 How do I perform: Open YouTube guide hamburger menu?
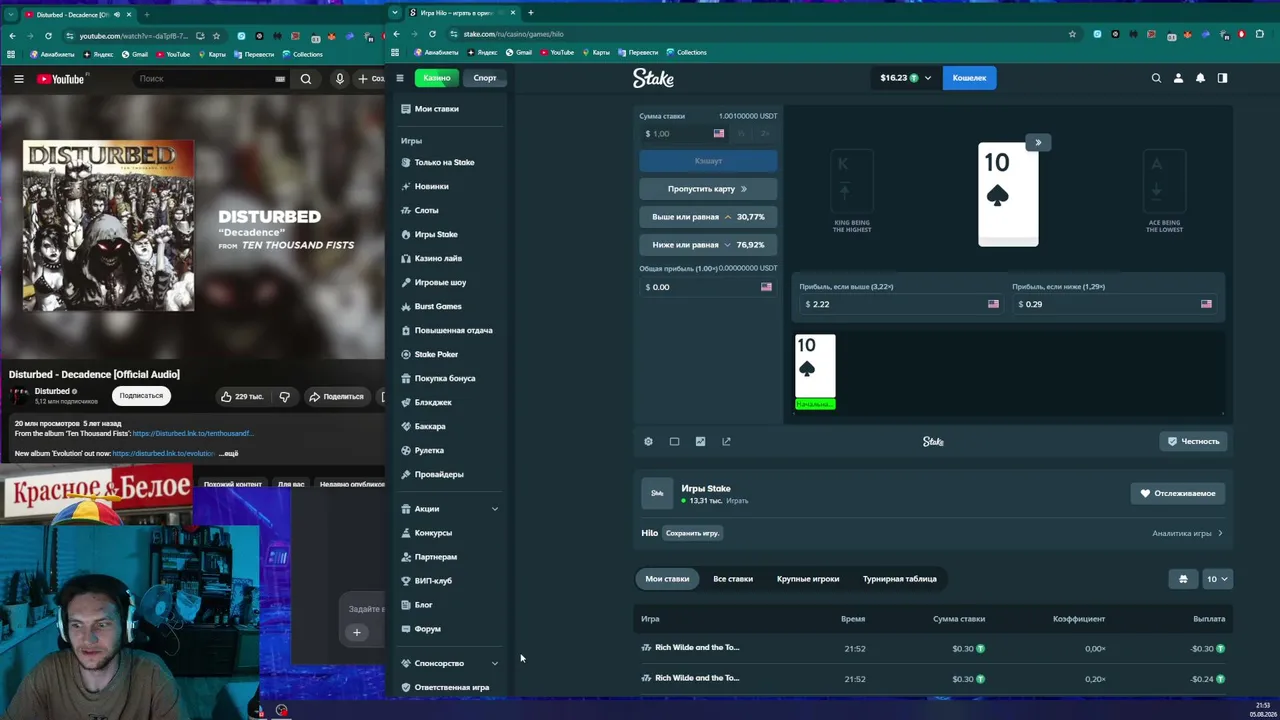pos(18,79)
